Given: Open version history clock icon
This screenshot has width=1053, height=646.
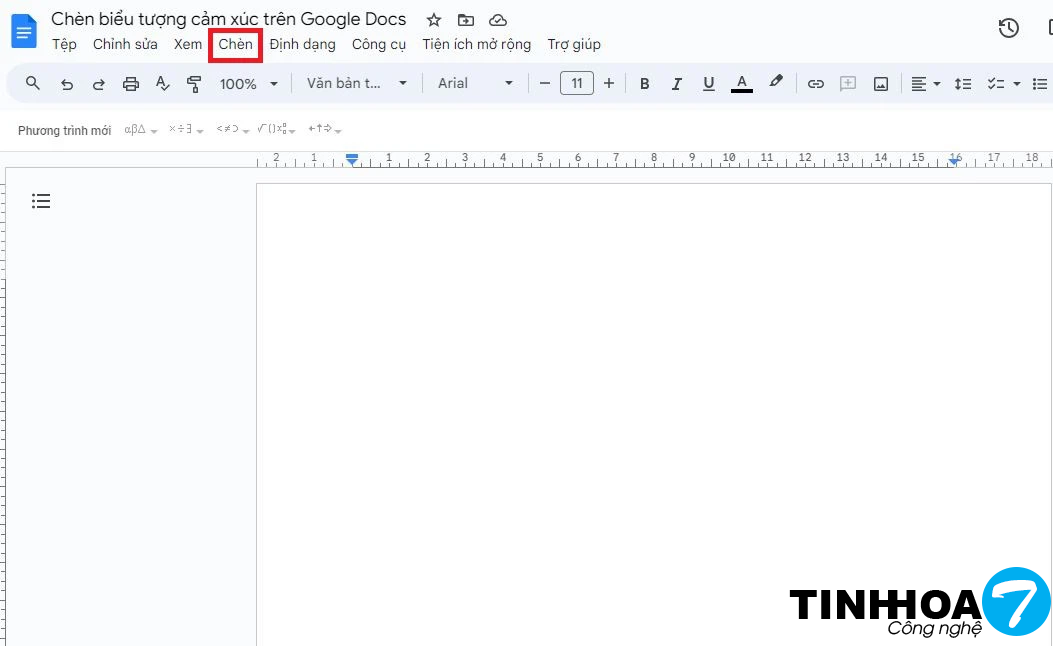Looking at the screenshot, I should click(x=1009, y=28).
